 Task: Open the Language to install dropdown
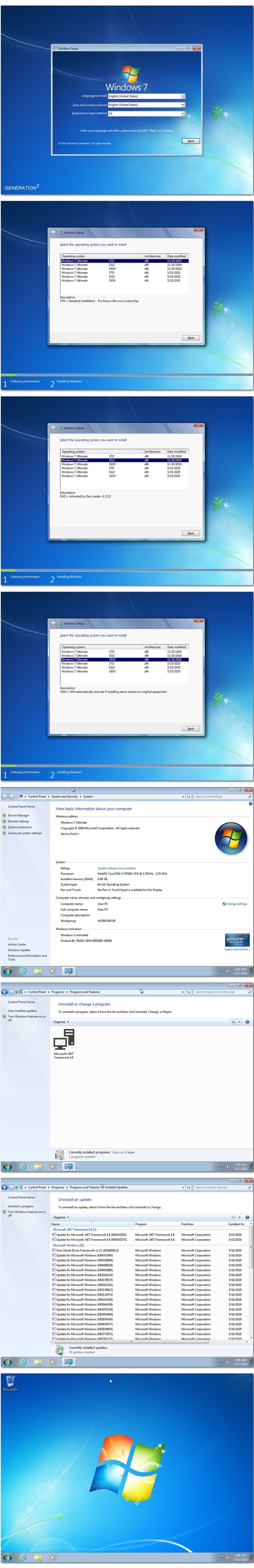146,96
